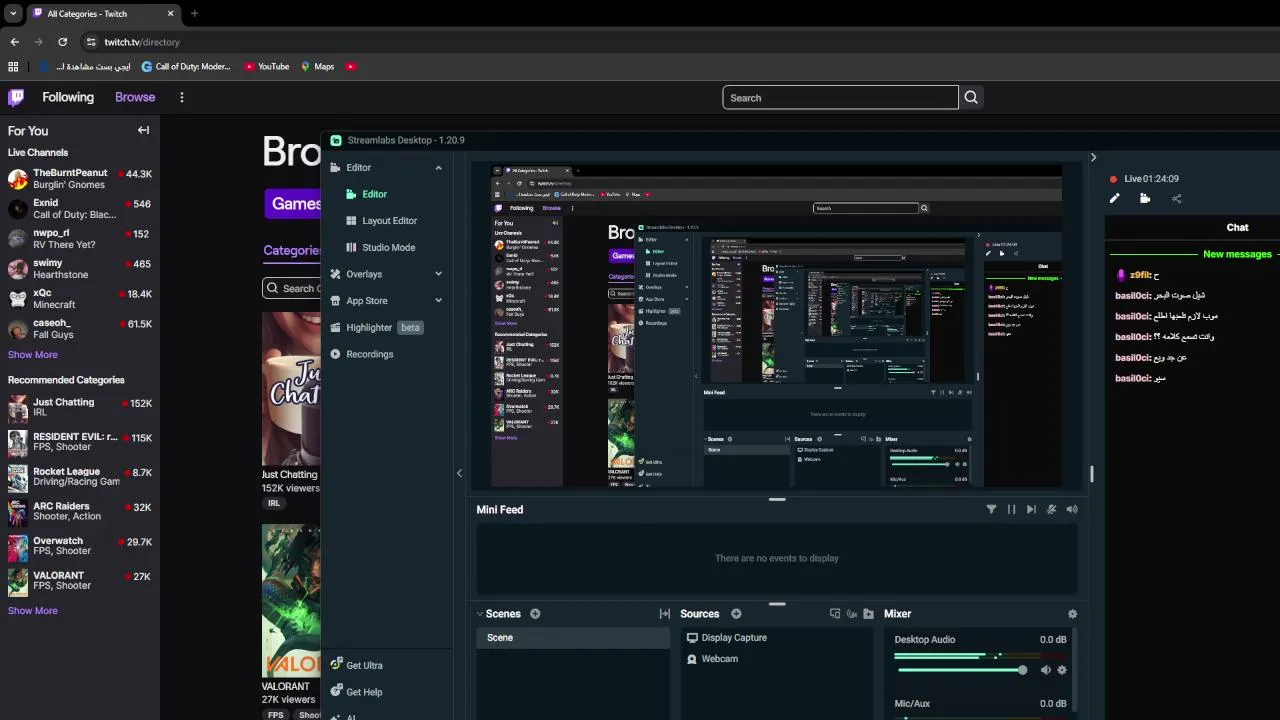The height and width of the screenshot is (720, 1280).
Task: Open Call of Duty bookmark
Action: (x=186, y=67)
